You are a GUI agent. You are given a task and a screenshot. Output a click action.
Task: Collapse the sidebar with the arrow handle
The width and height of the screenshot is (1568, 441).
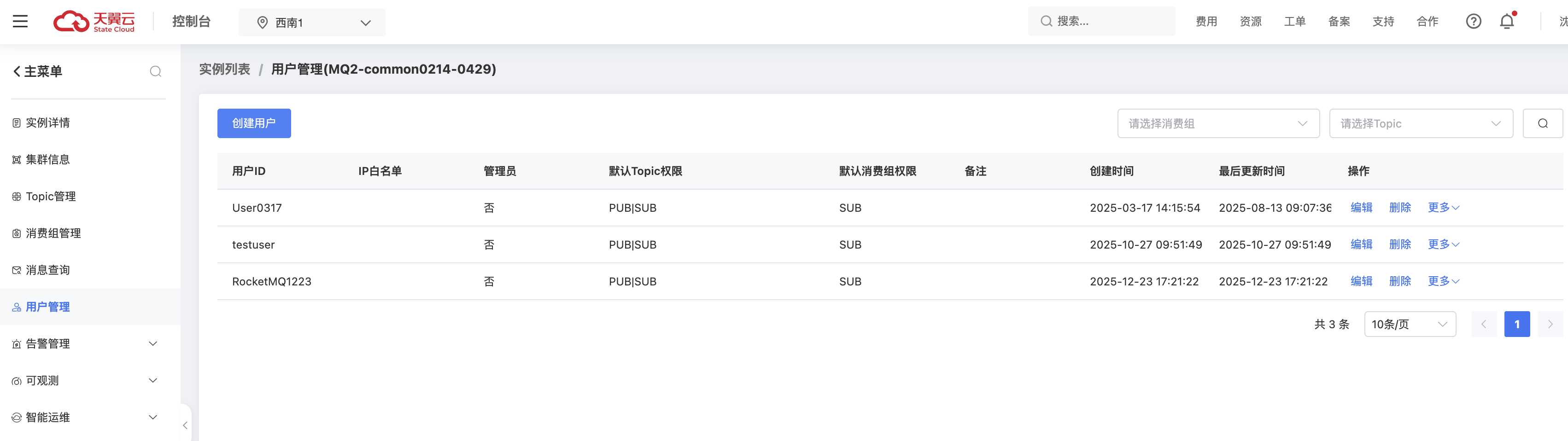tap(185, 425)
